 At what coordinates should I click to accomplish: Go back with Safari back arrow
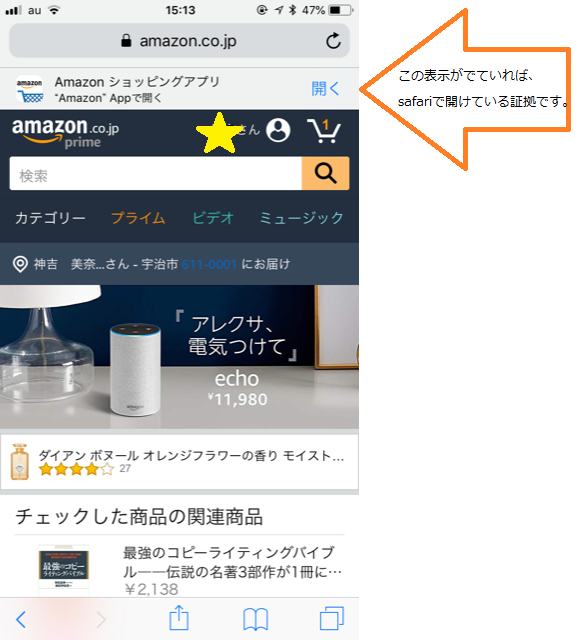(21, 619)
